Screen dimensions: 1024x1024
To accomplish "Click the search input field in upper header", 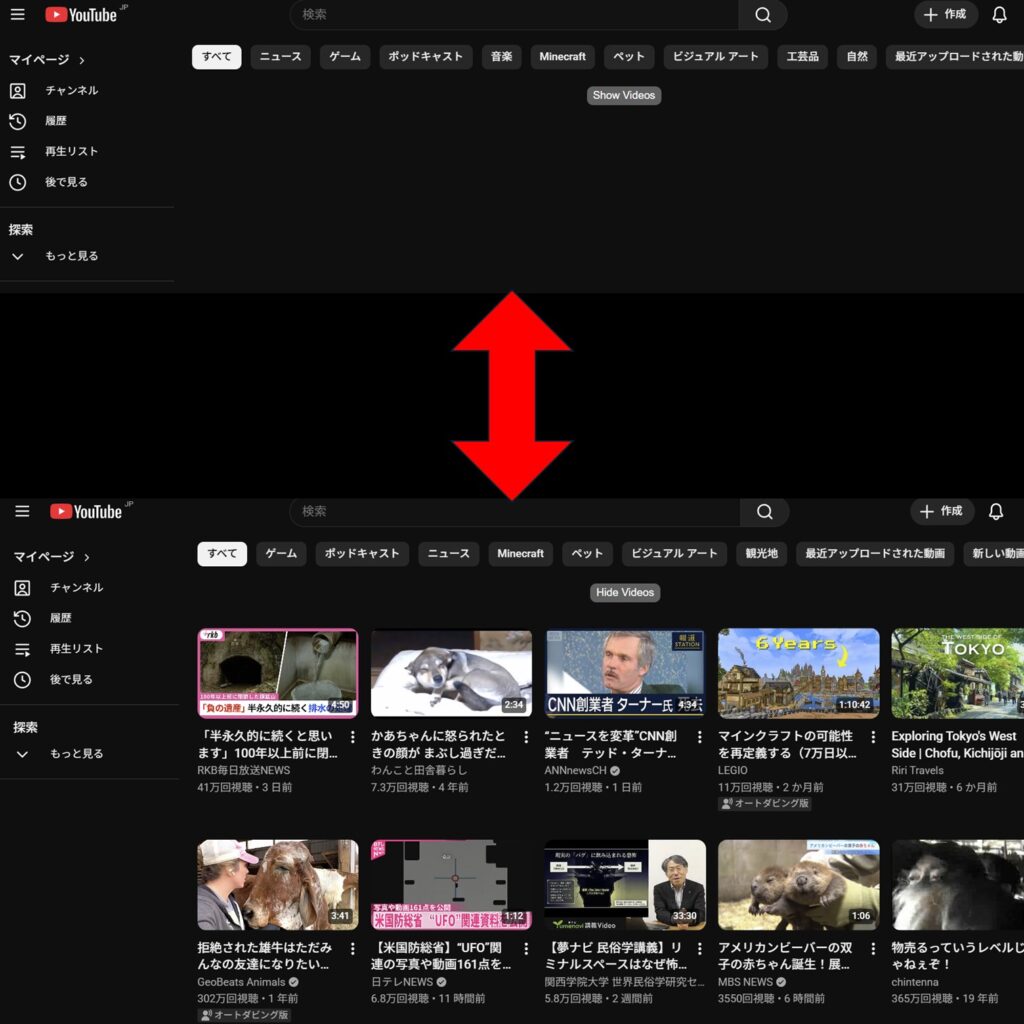I will pos(514,14).
